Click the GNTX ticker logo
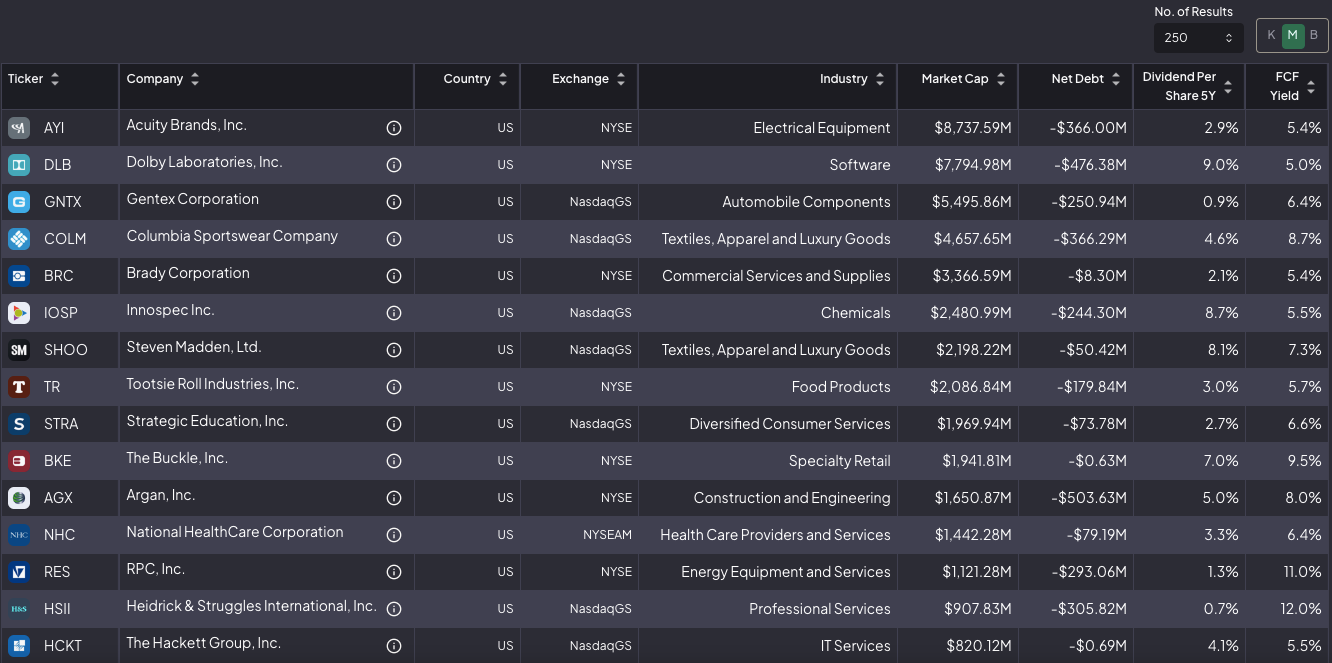The image size is (1332, 663). [x=19, y=202]
